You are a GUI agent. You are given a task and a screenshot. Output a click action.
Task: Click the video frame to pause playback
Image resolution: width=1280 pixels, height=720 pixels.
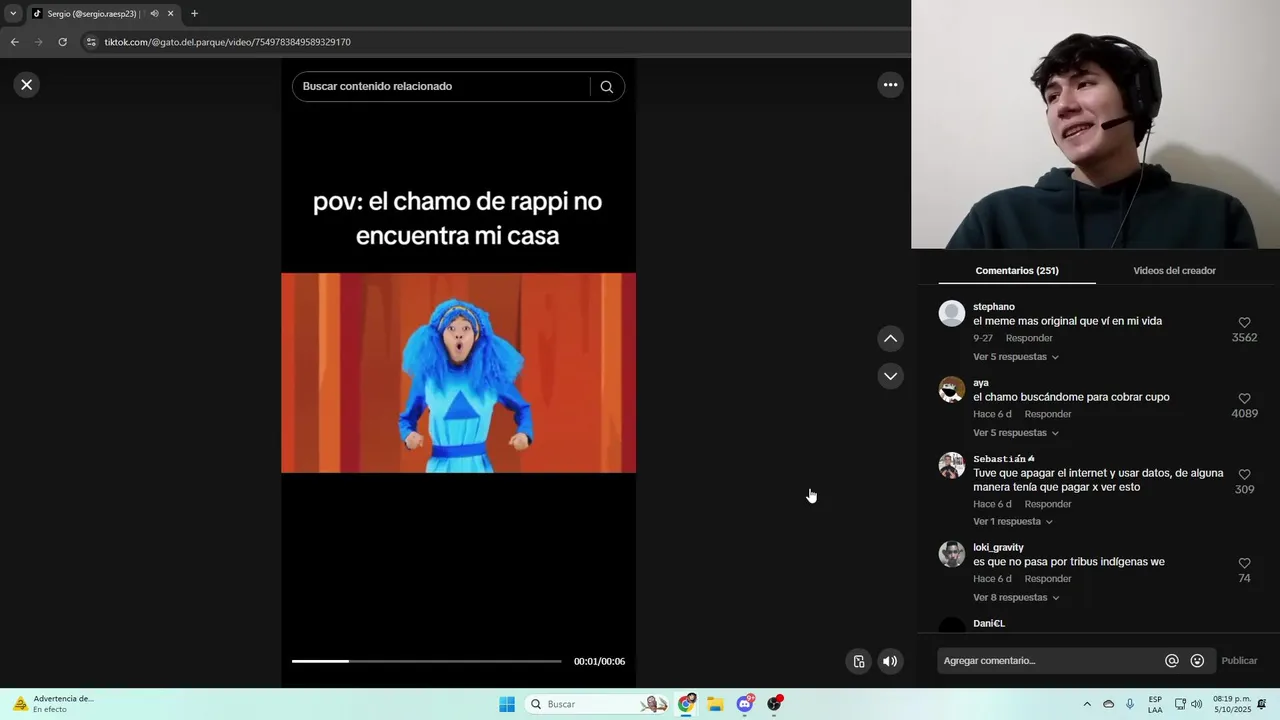458,372
